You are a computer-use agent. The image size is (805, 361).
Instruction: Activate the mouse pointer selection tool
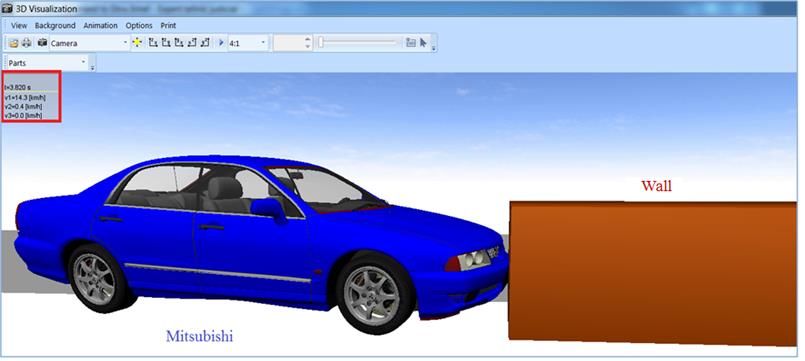(x=424, y=43)
